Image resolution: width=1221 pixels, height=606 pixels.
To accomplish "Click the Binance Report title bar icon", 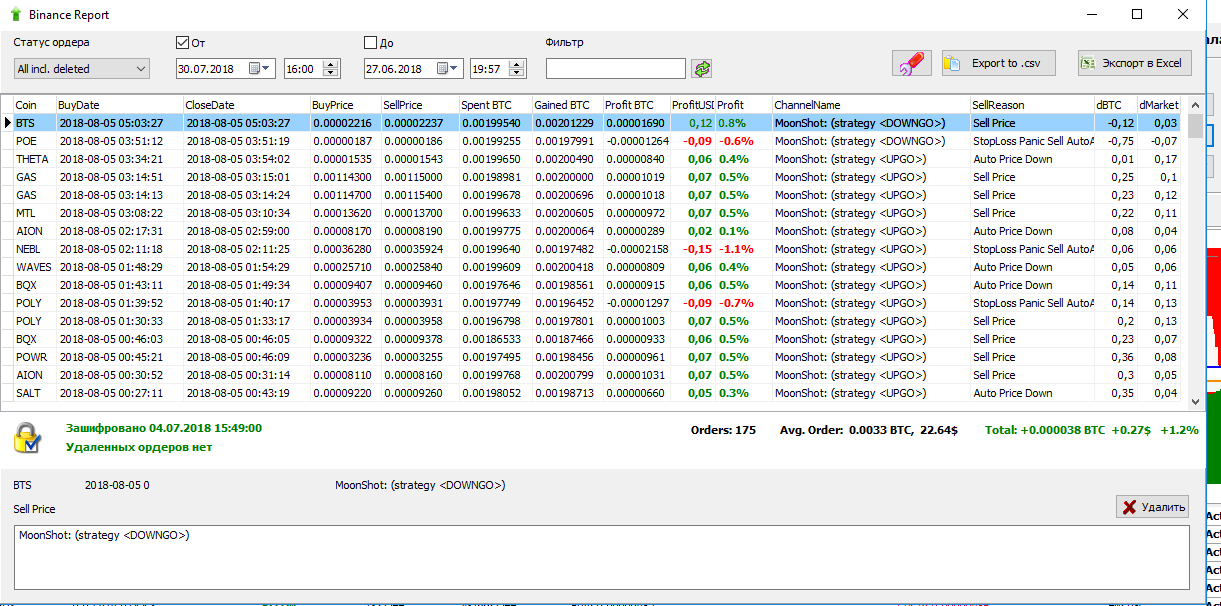I will point(15,15).
